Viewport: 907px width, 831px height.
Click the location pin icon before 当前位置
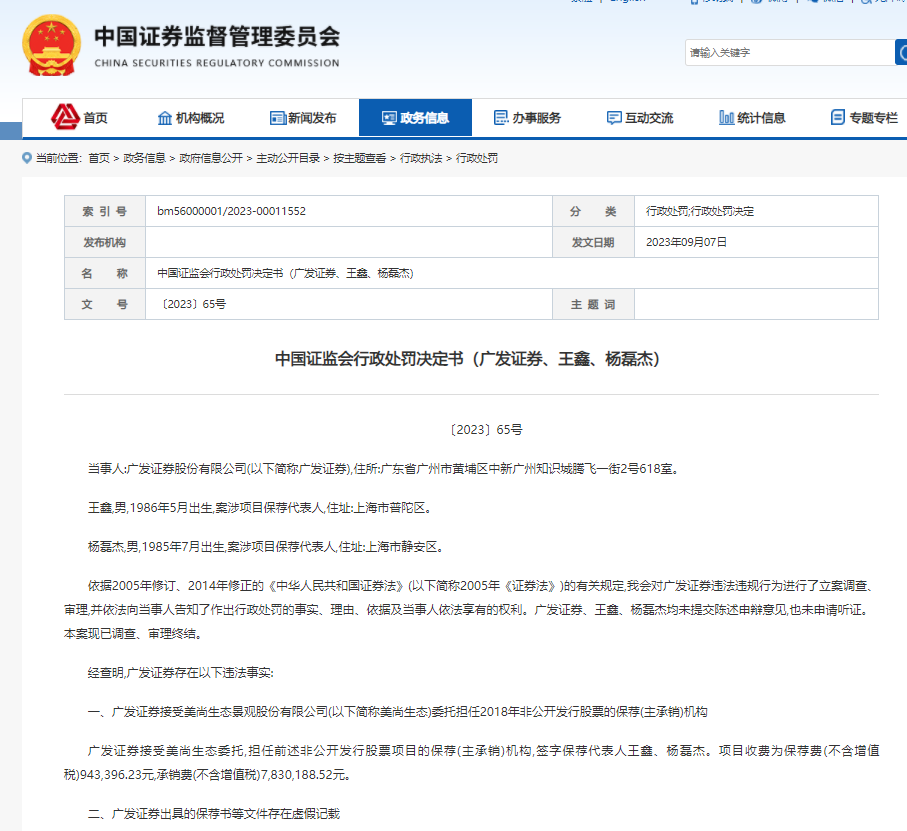point(27,158)
